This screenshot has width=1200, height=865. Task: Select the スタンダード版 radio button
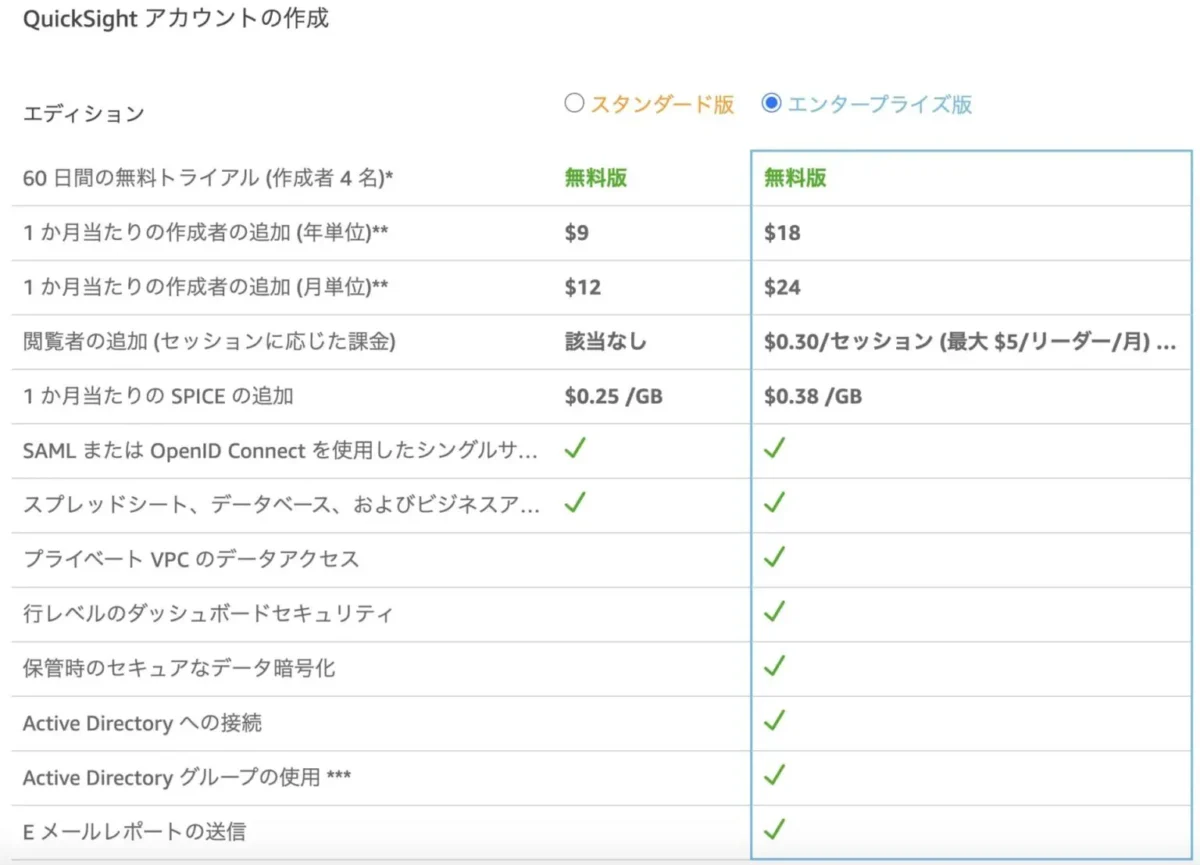574,103
